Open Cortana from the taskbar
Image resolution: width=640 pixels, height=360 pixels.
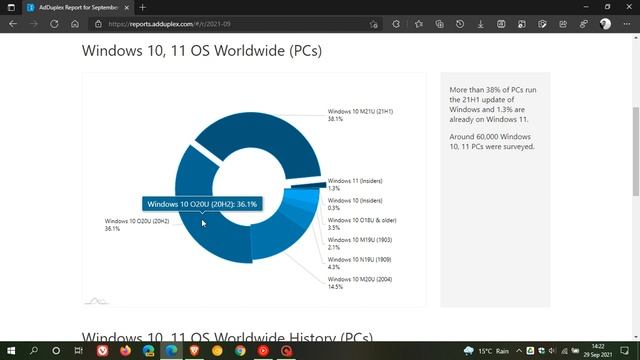pos(56,351)
